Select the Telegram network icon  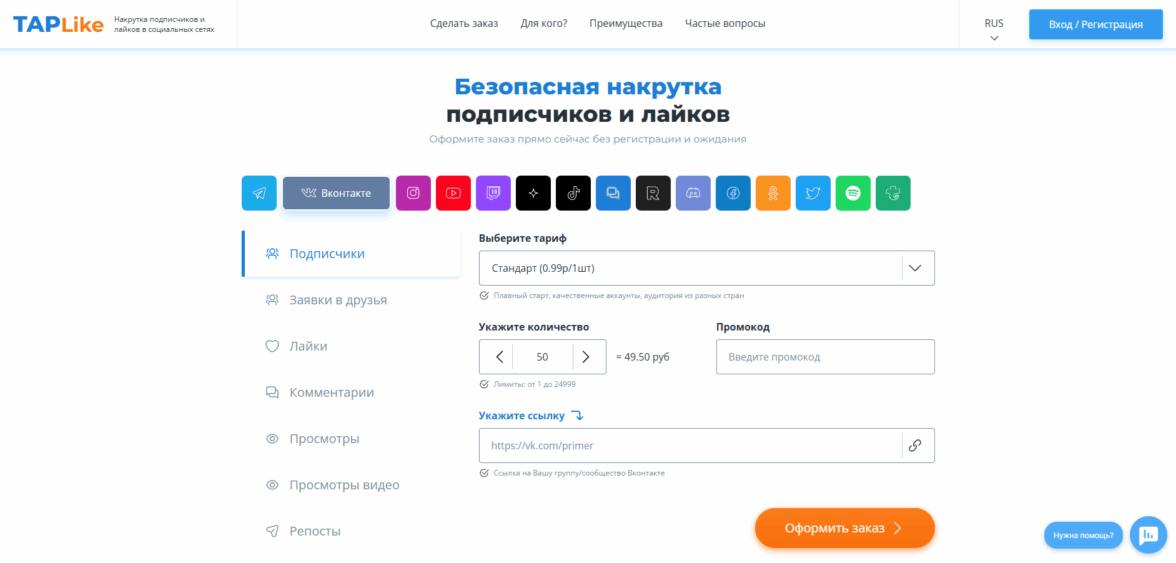coord(259,193)
